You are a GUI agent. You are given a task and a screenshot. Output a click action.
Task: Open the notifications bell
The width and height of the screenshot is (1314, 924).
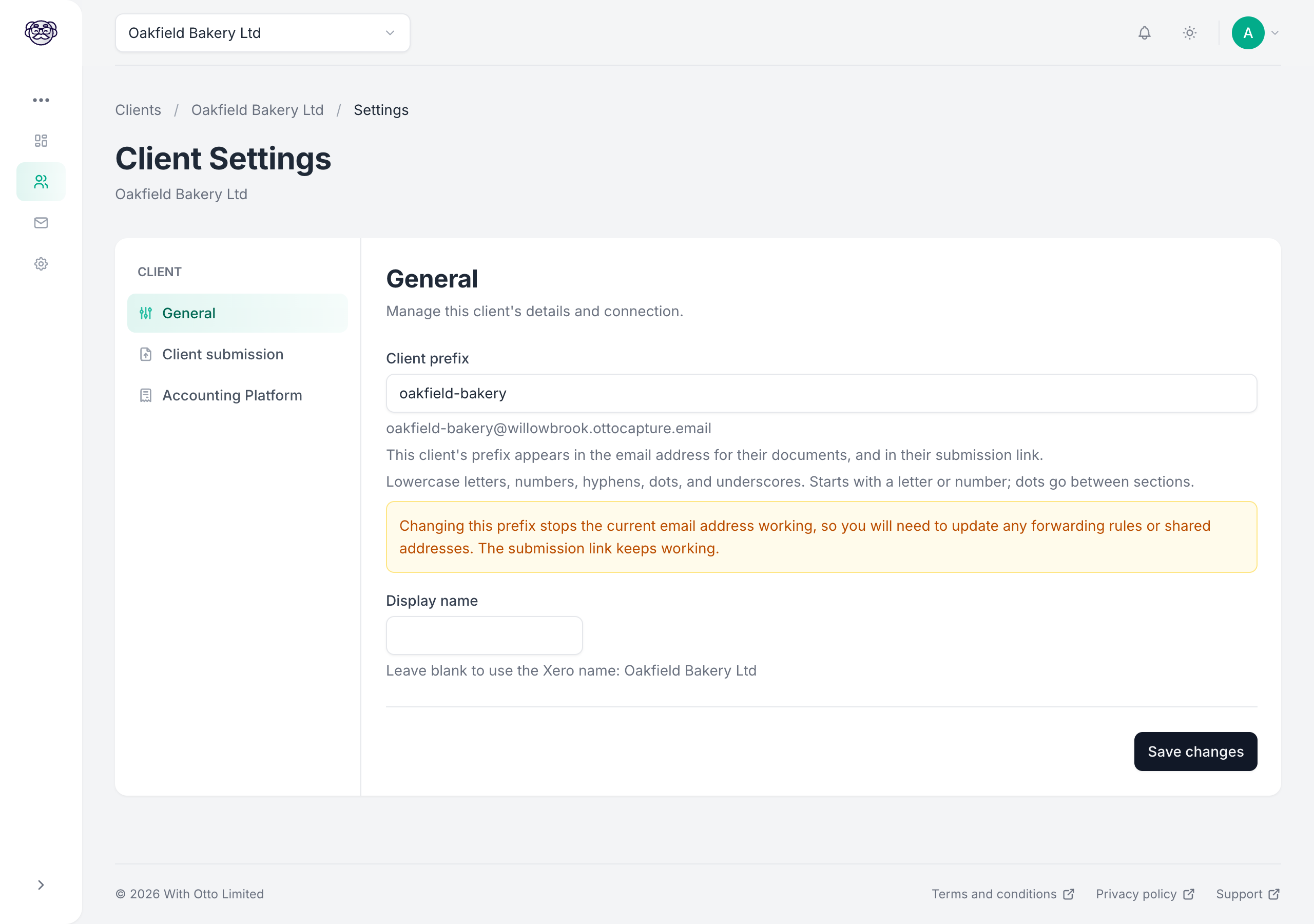coord(1145,33)
